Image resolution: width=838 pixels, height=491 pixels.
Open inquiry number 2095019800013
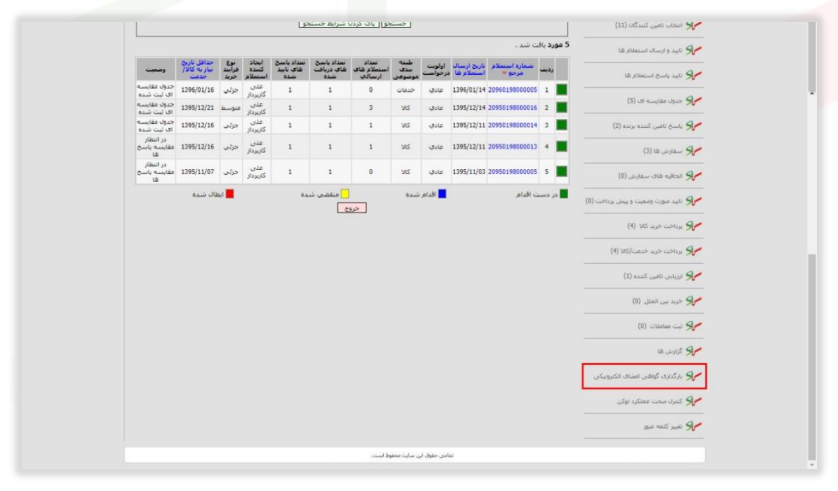click(513, 146)
